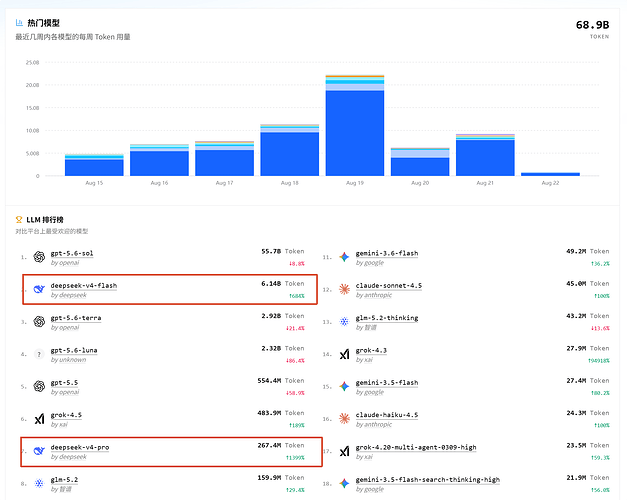Open the claude-haiku-4.5 model link
This screenshot has width=627, height=500.
387,415
